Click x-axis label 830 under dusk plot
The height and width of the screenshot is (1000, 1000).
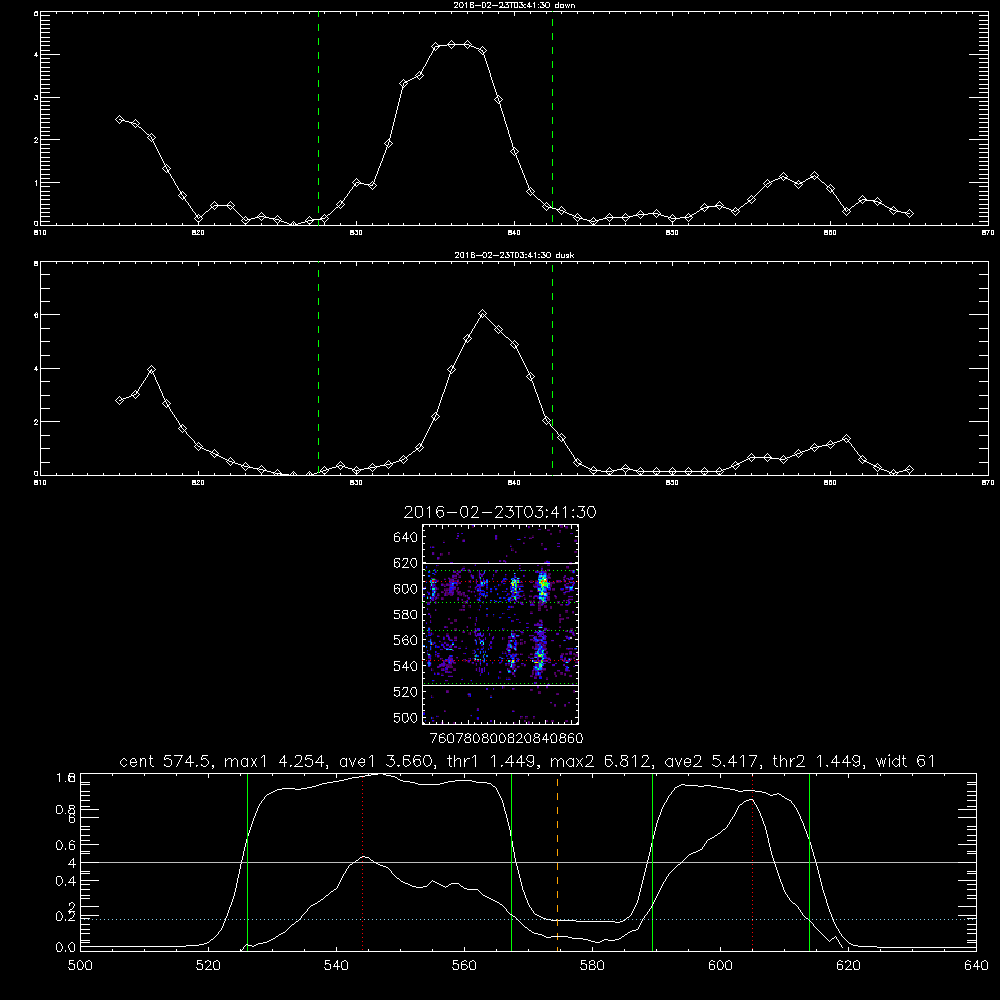(x=356, y=483)
